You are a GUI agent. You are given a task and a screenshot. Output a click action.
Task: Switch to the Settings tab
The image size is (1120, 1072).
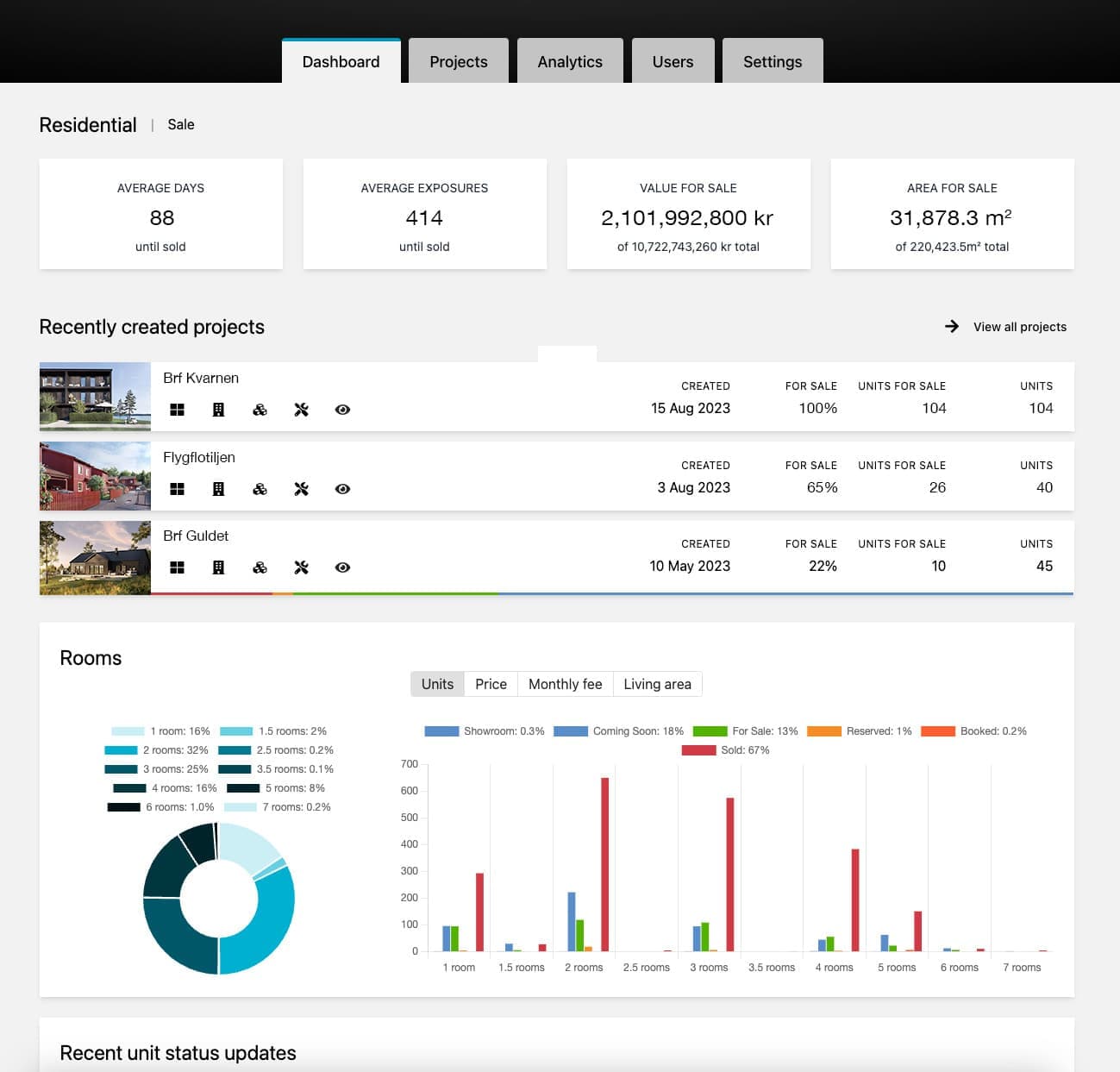(x=773, y=61)
